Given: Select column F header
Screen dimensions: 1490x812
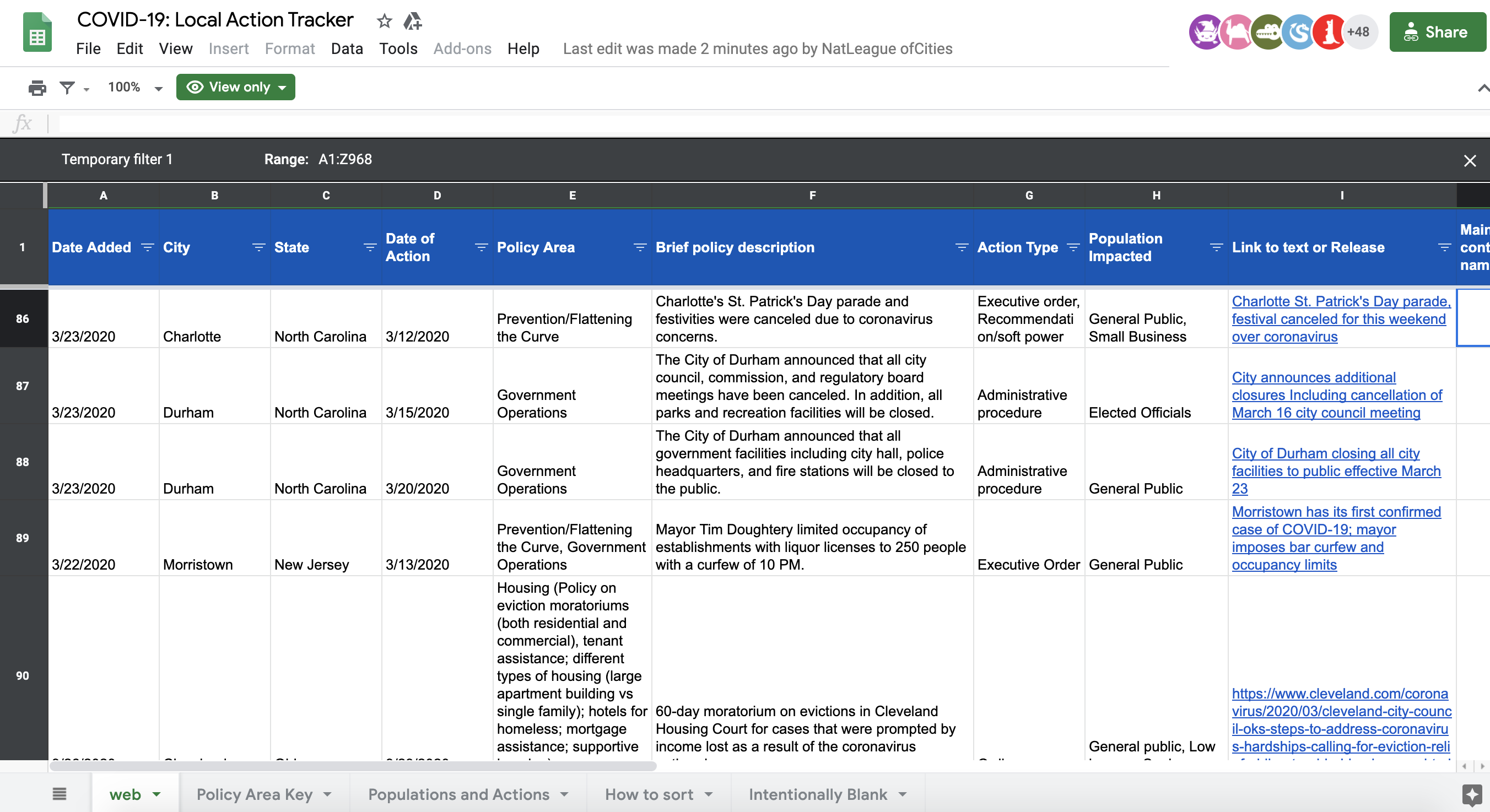Looking at the screenshot, I should click(812, 196).
